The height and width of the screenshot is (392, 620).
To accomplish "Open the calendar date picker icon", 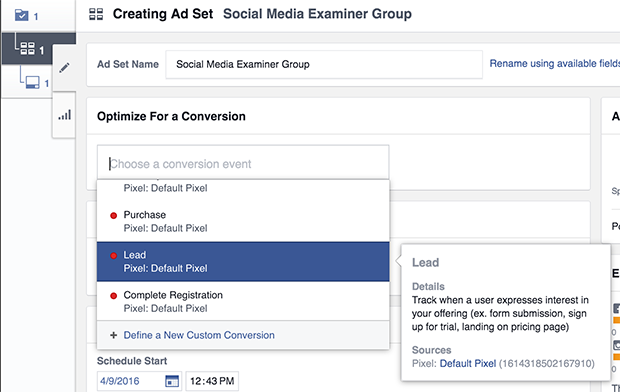I will point(172,381).
